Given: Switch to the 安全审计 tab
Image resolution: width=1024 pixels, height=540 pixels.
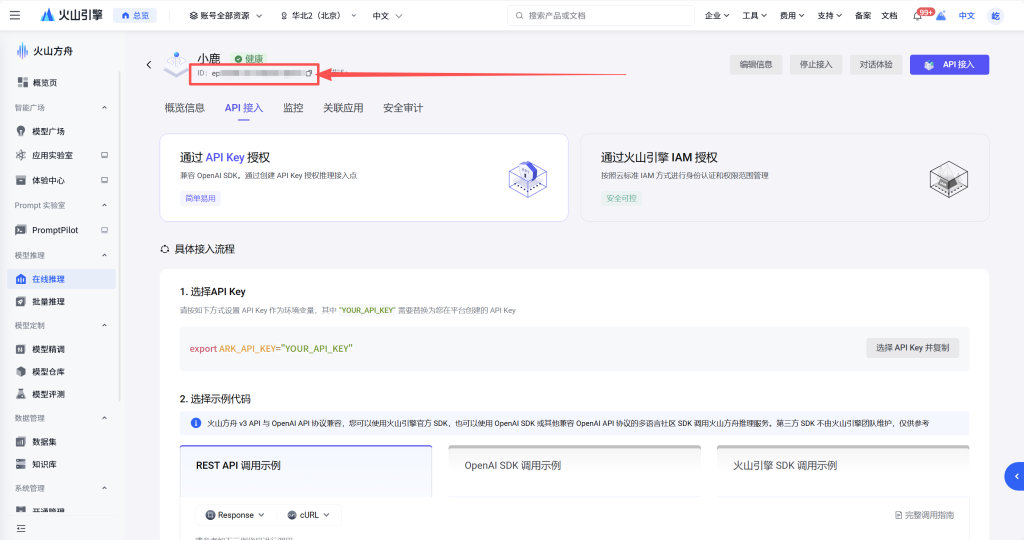Looking at the screenshot, I should (403, 108).
